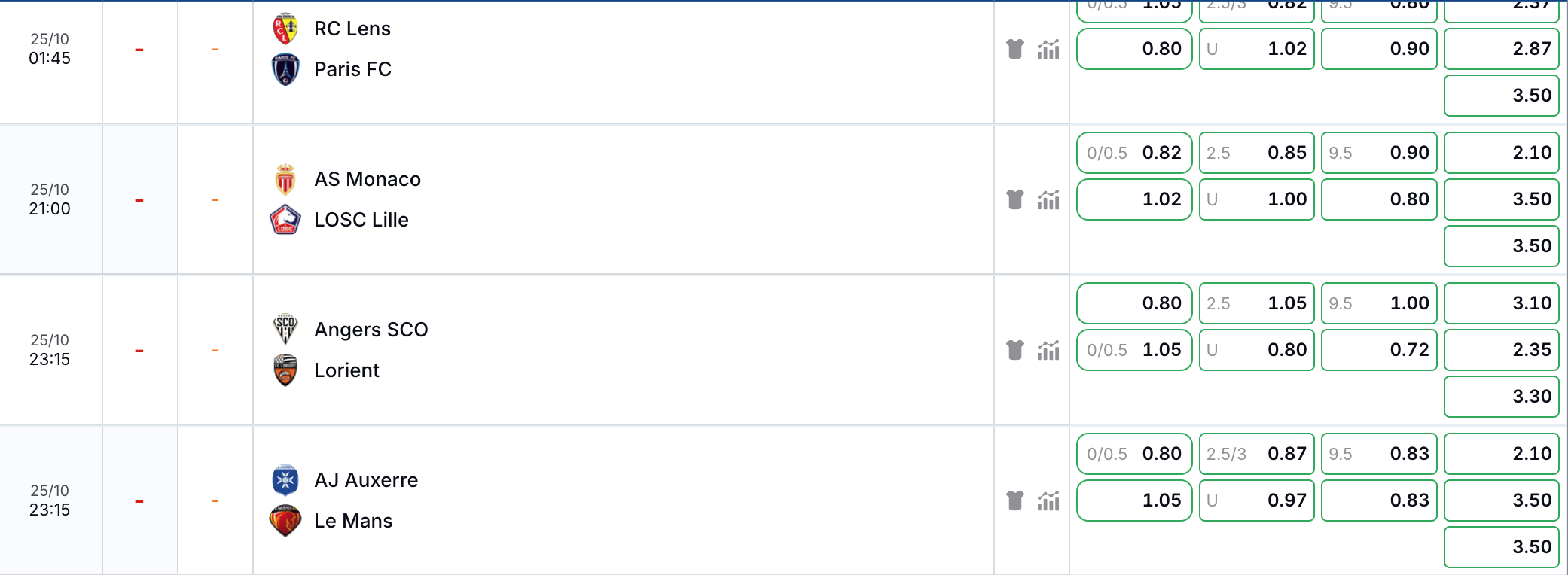Click jersey icon for Angers SCO match
Viewport: 1568px width, 575px height.
(x=1015, y=350)
